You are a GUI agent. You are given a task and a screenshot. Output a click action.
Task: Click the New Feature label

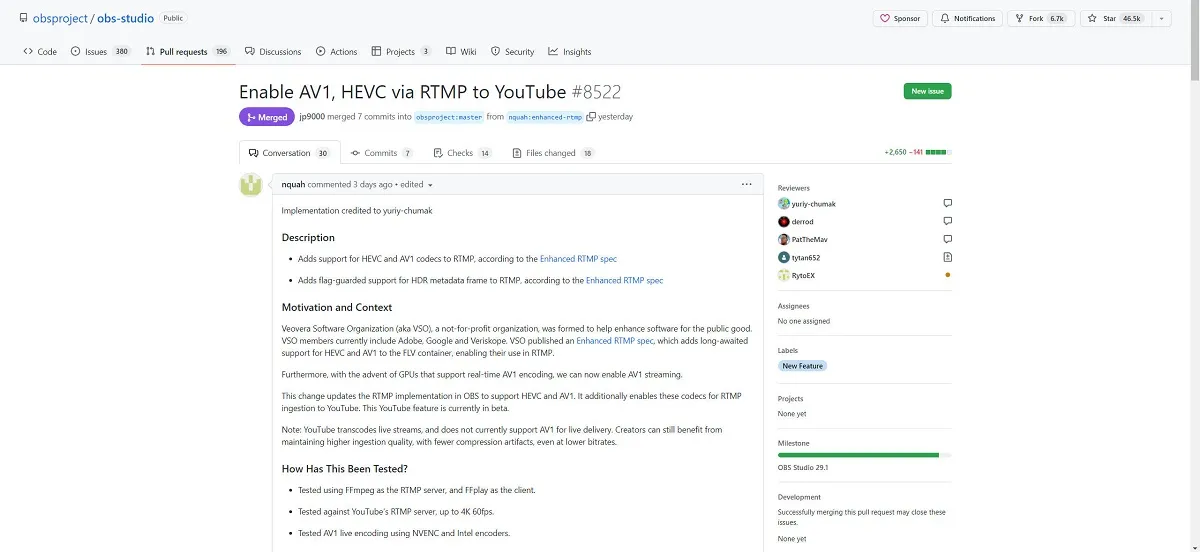click(803, 366)
